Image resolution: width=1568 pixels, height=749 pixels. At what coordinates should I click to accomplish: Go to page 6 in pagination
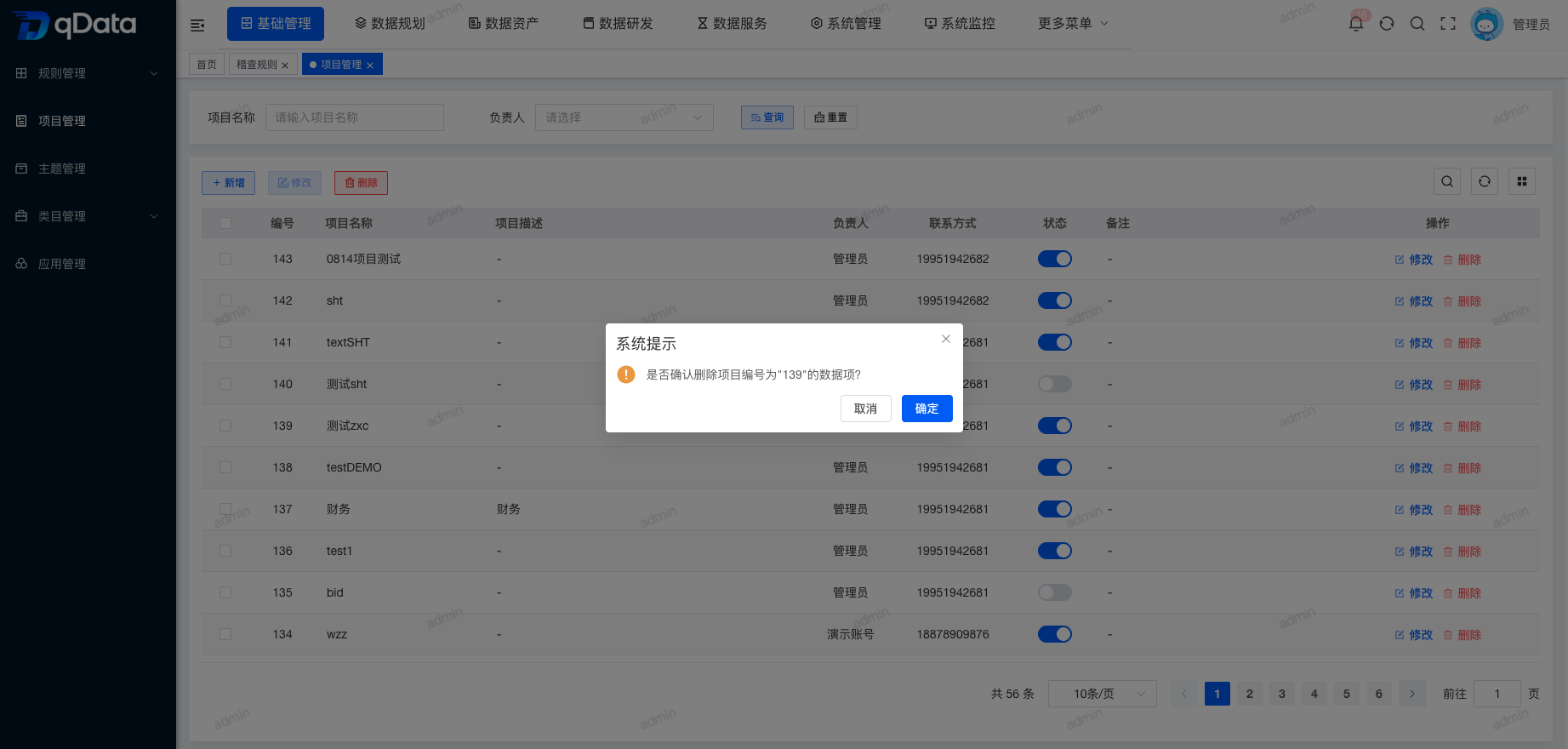coord(1379,694)
